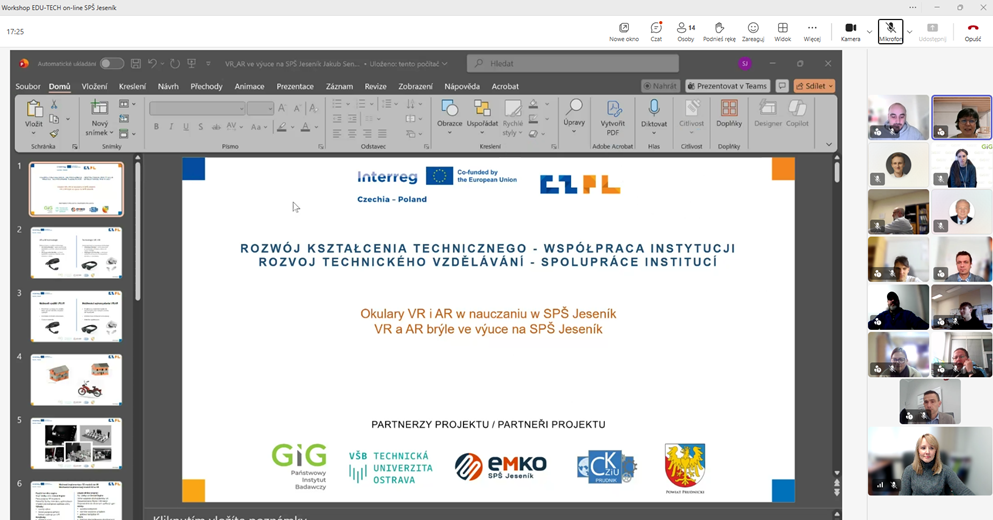Expand the camera options dropdown arrow
Screen dimensions: 993x520
(869, 32)
